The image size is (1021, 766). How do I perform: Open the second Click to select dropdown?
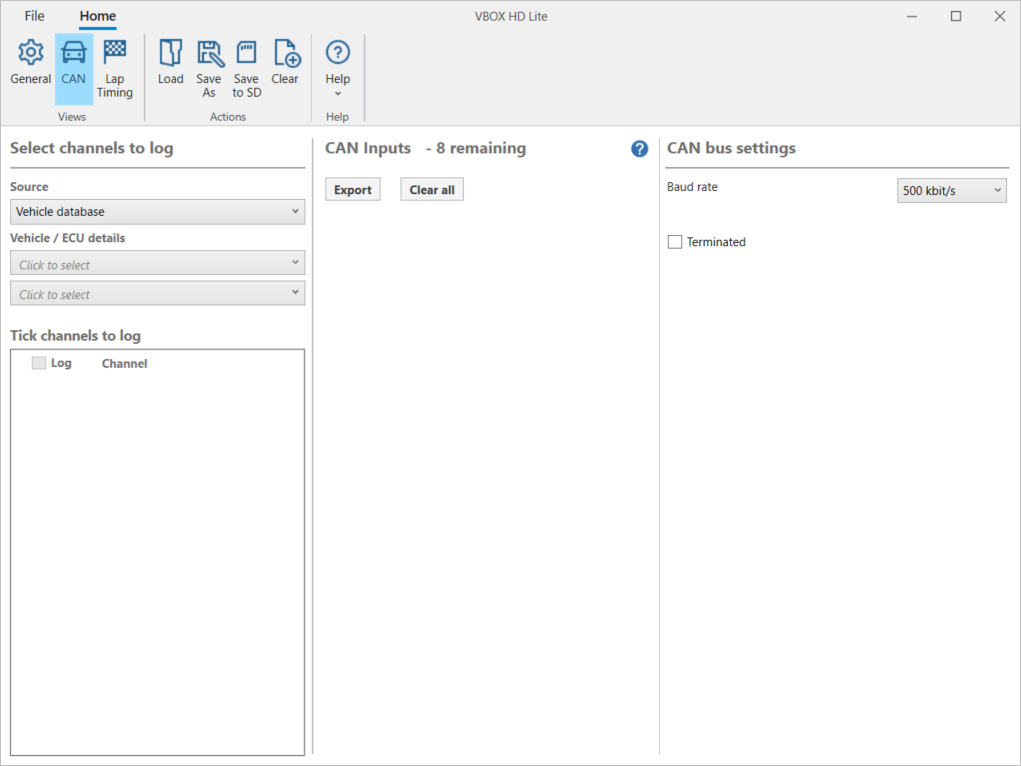(158, 293)
